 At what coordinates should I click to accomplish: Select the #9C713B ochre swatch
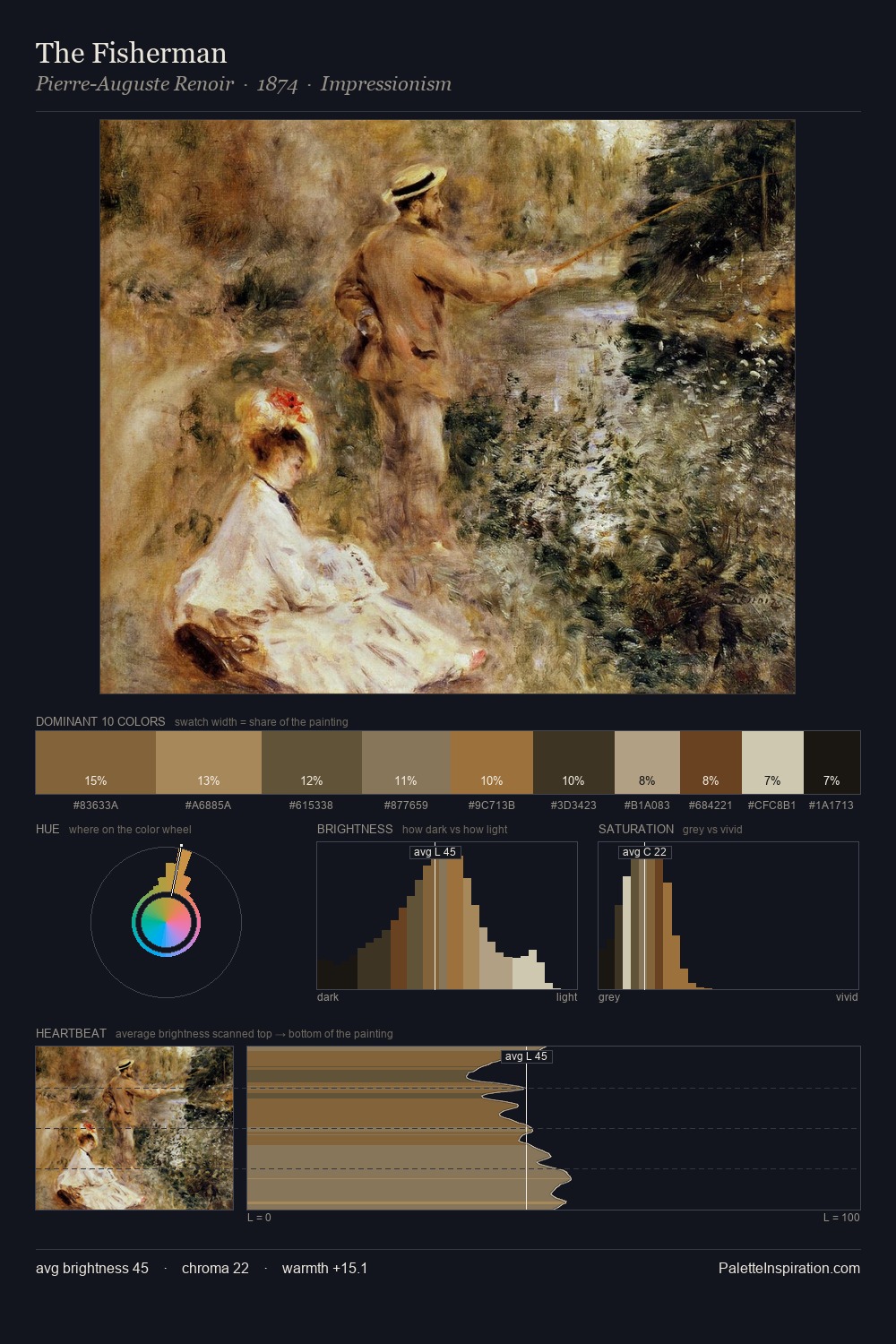point(492,762)
